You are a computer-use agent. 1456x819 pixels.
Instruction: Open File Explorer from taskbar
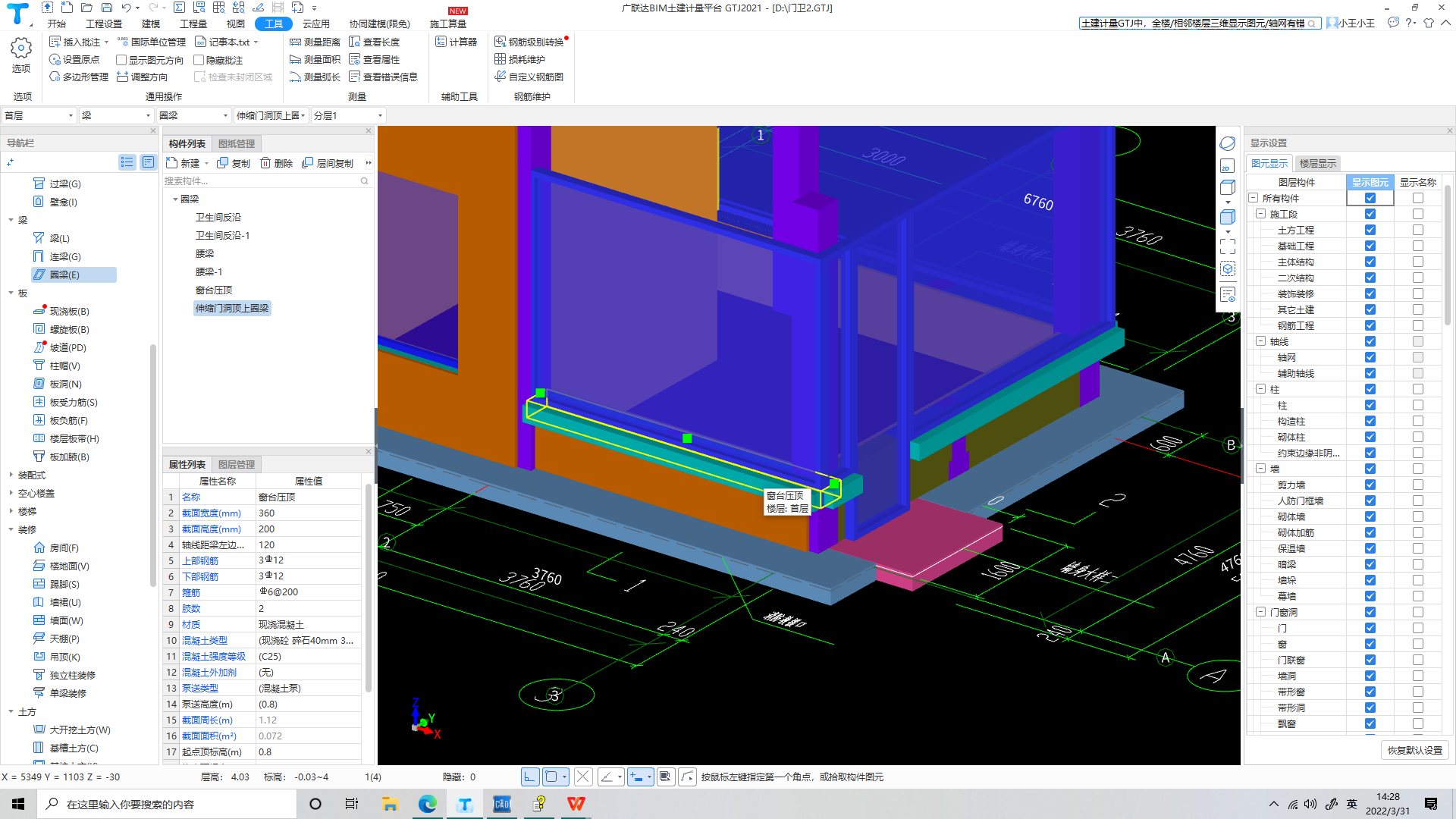click(x=390, y=804)
